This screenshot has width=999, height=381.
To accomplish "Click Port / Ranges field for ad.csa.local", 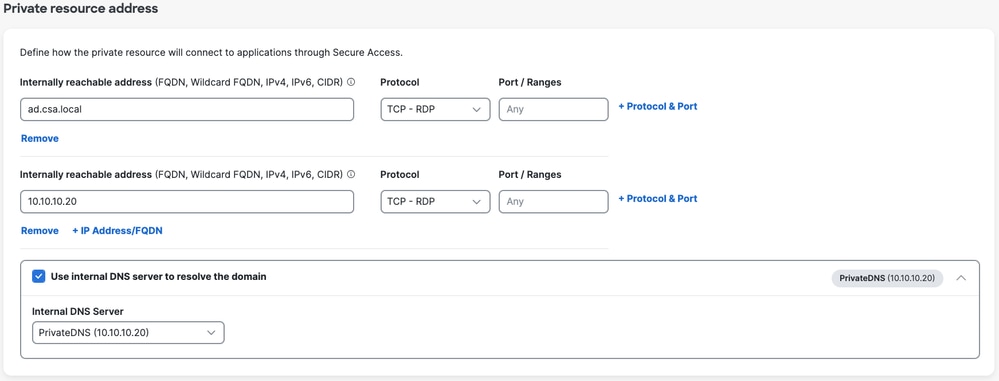I will pyautogui.click(x=554, y=109).
